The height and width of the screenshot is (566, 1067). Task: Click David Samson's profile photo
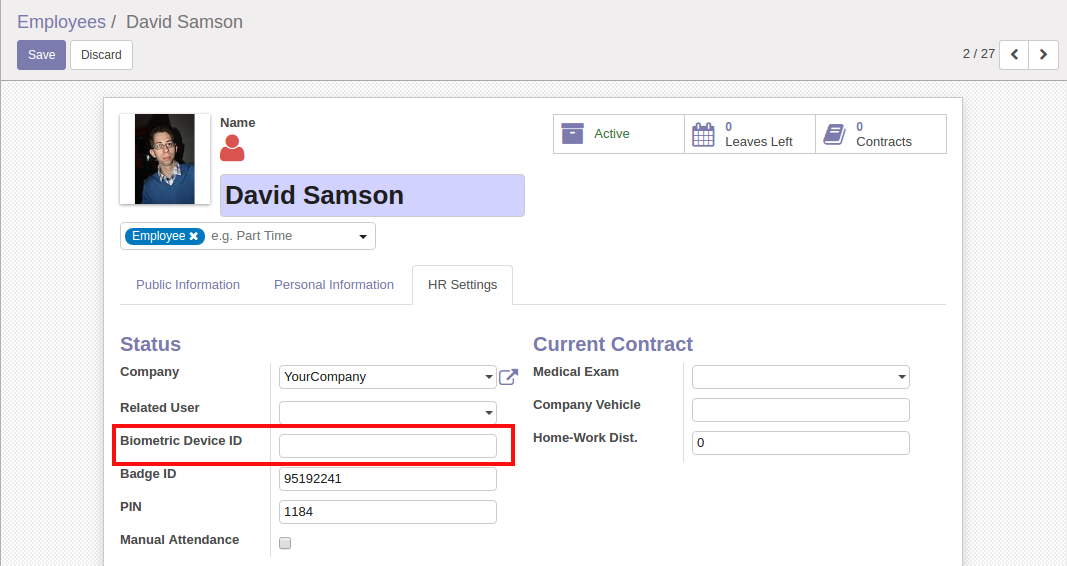[x=165, y=159]
